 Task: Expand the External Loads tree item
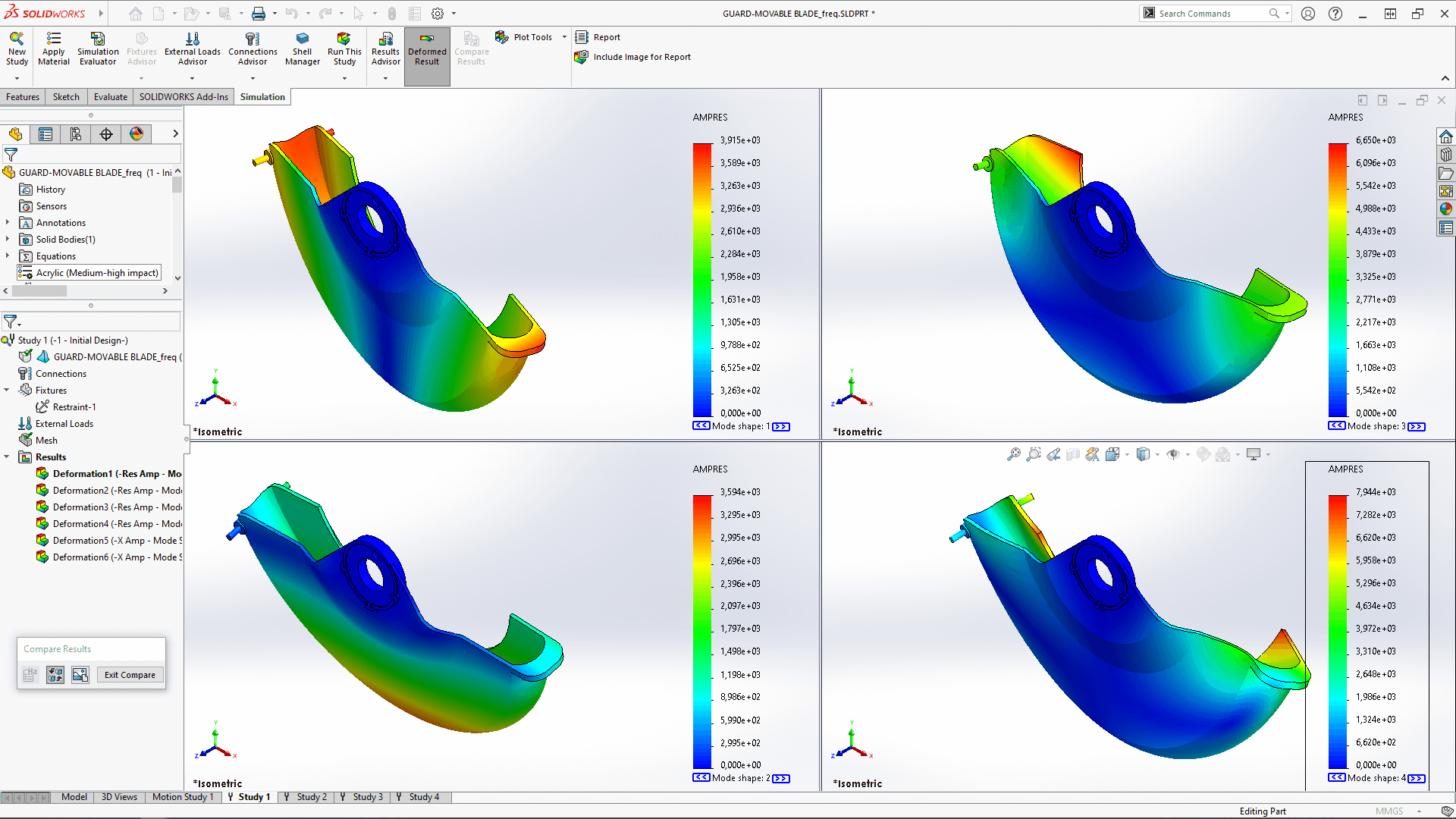[7, 423]
